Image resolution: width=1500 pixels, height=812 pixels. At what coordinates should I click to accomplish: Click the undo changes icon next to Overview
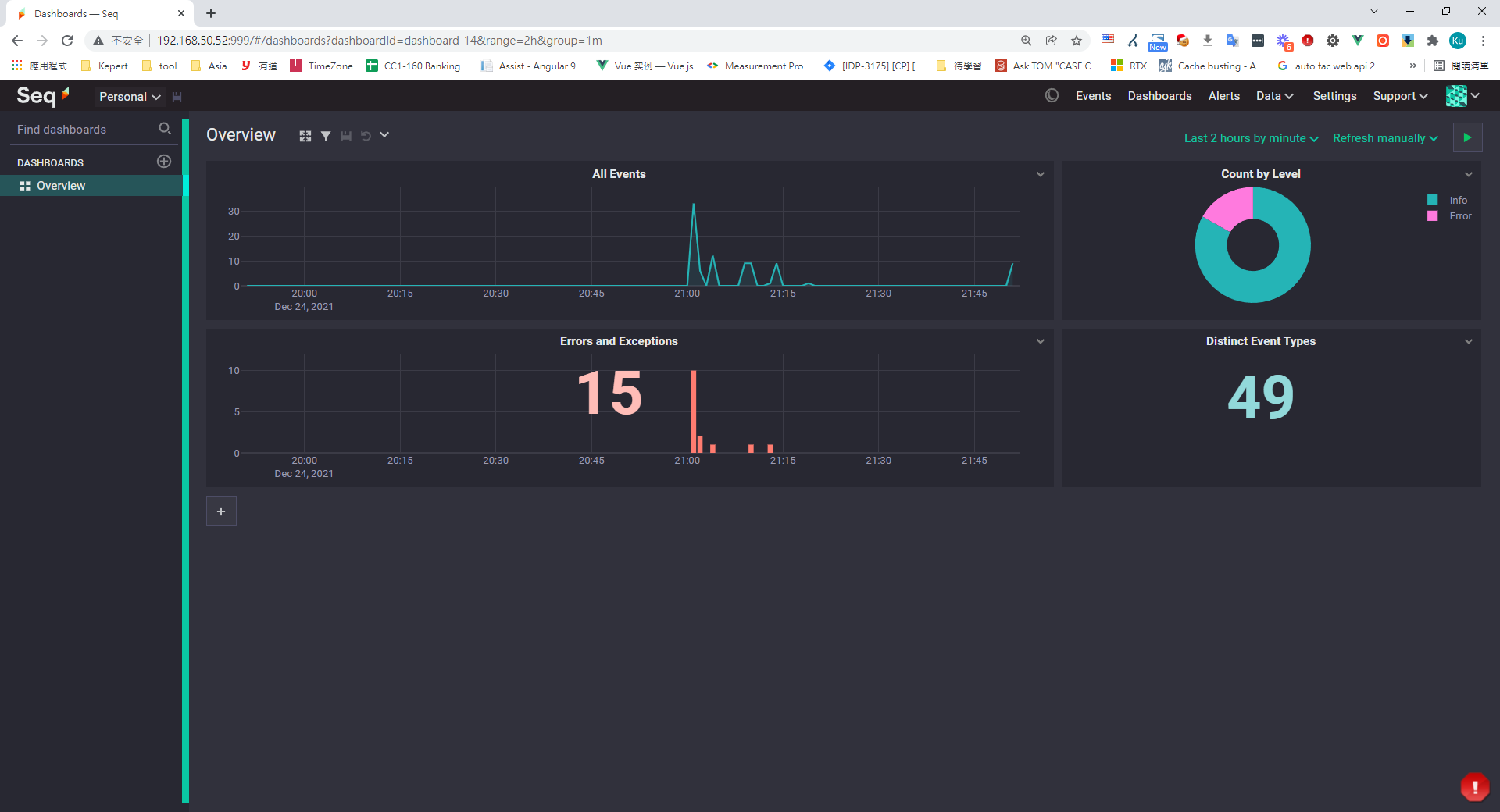[366, 136]
